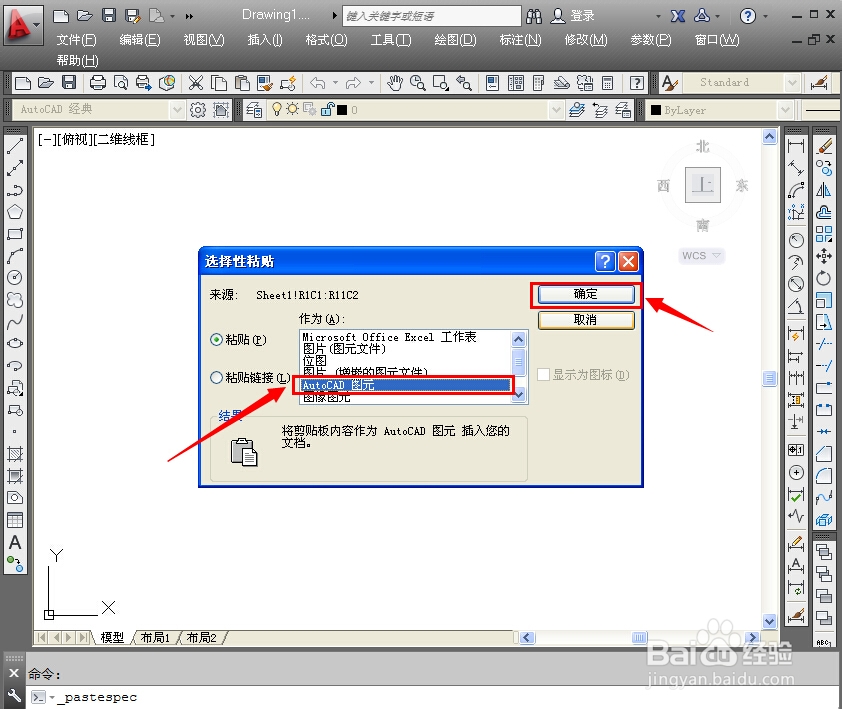Select the Table tool in draw toolbar
The width and height of the screenshot is (842, 709).
pos(14,520)
